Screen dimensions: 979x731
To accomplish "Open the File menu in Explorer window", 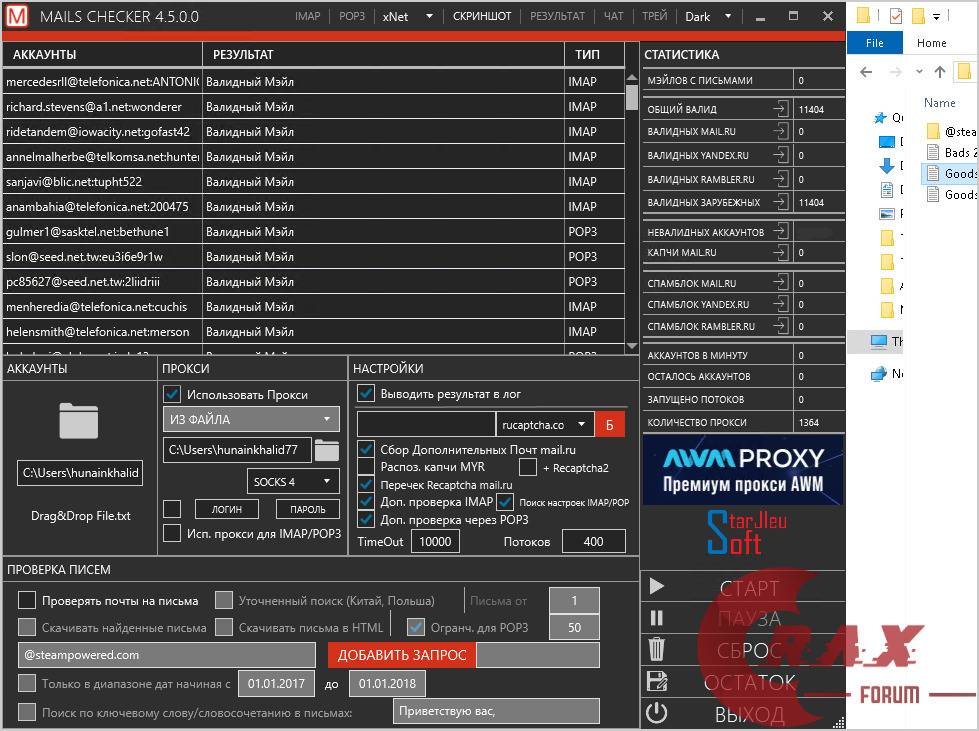I will 874,43.
